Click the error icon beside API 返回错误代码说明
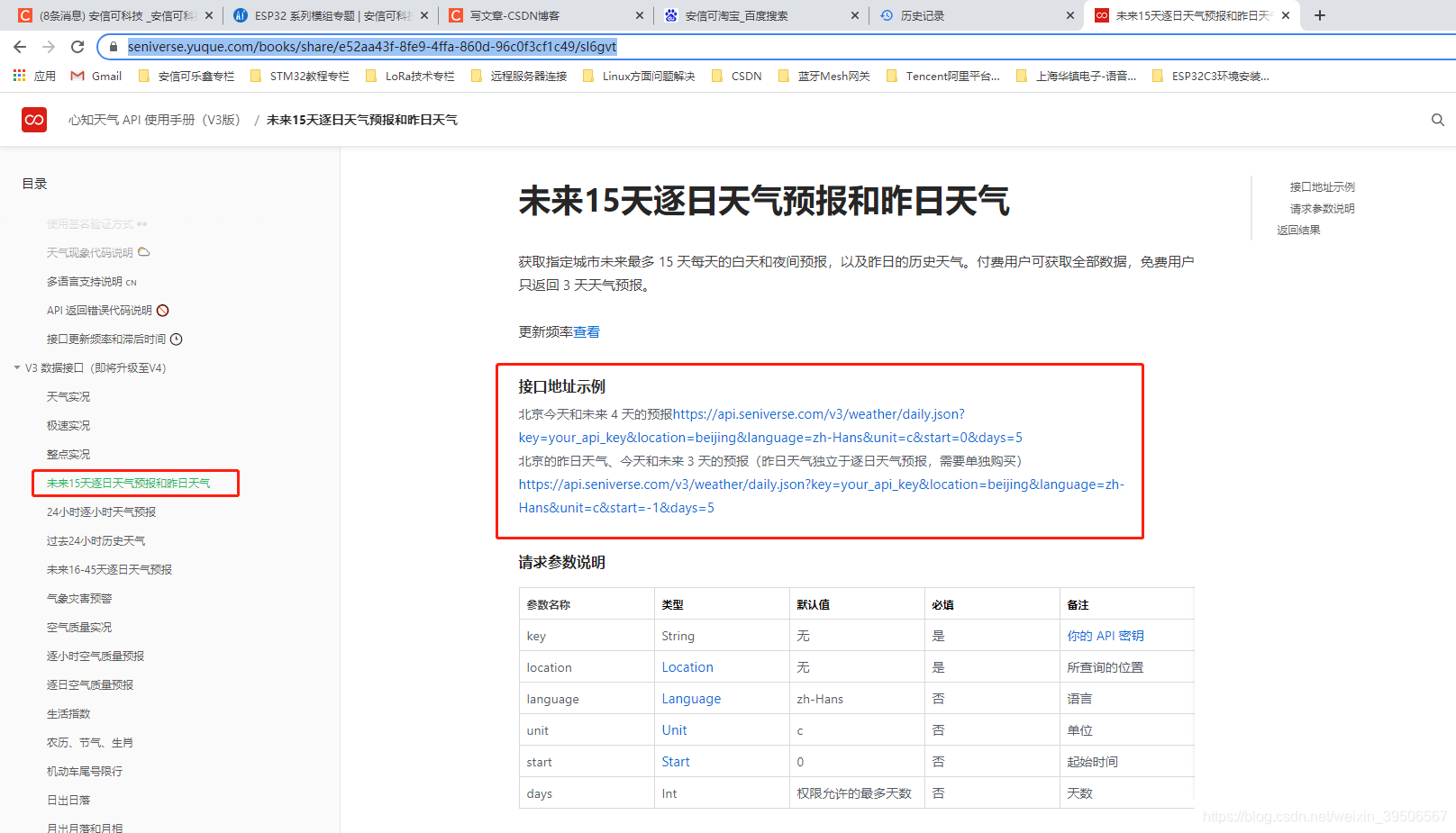This screenshot has width=1456, height=833. (162, 310)
